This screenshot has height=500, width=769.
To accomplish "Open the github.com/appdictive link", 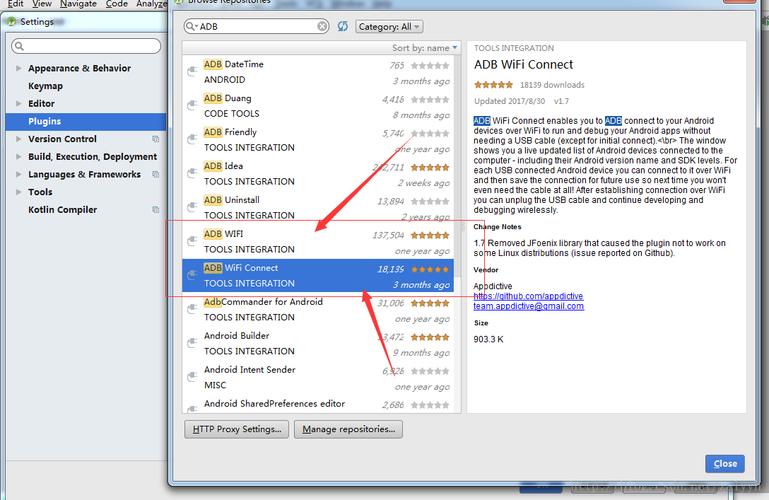I will [528, 296].
